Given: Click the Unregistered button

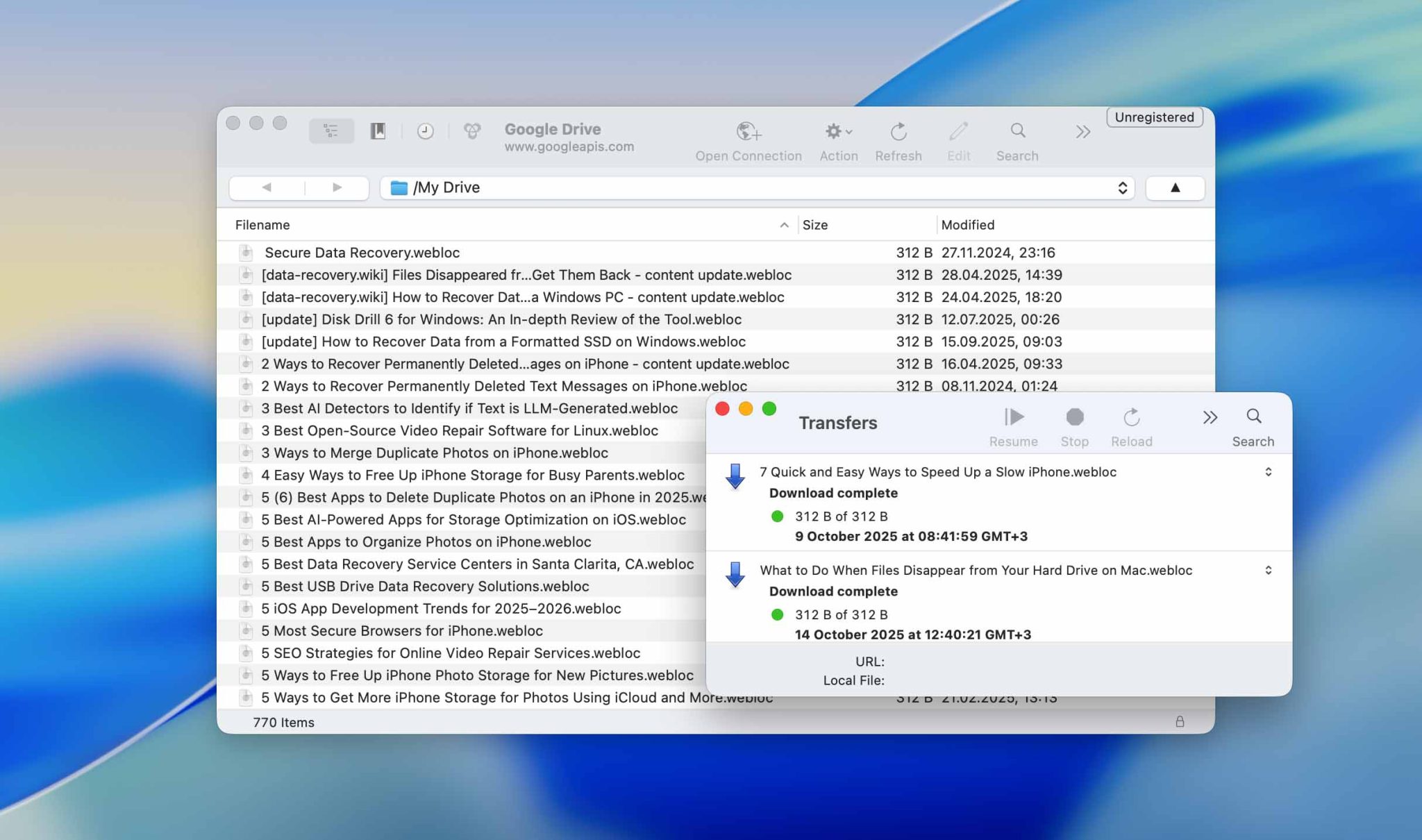Looking at the screenshot, I should click(1153, 117).
